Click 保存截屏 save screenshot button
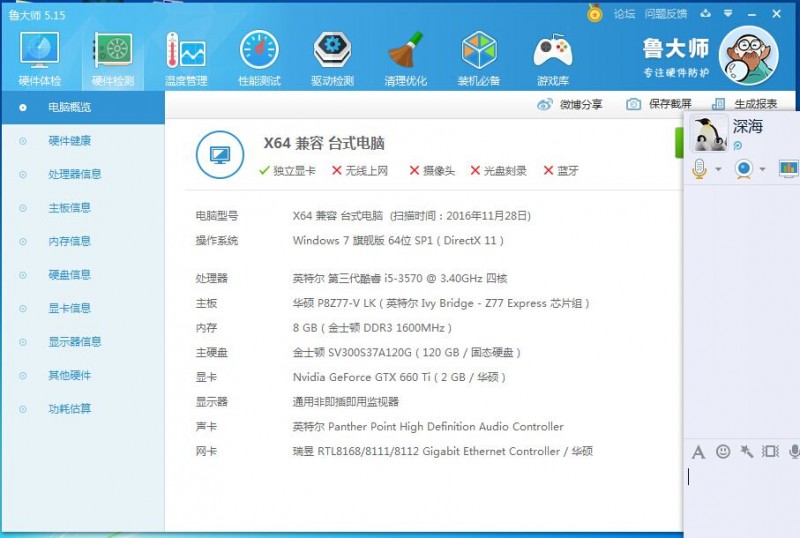800x538 pixels. pyautogui.click(x=659, y=104)
